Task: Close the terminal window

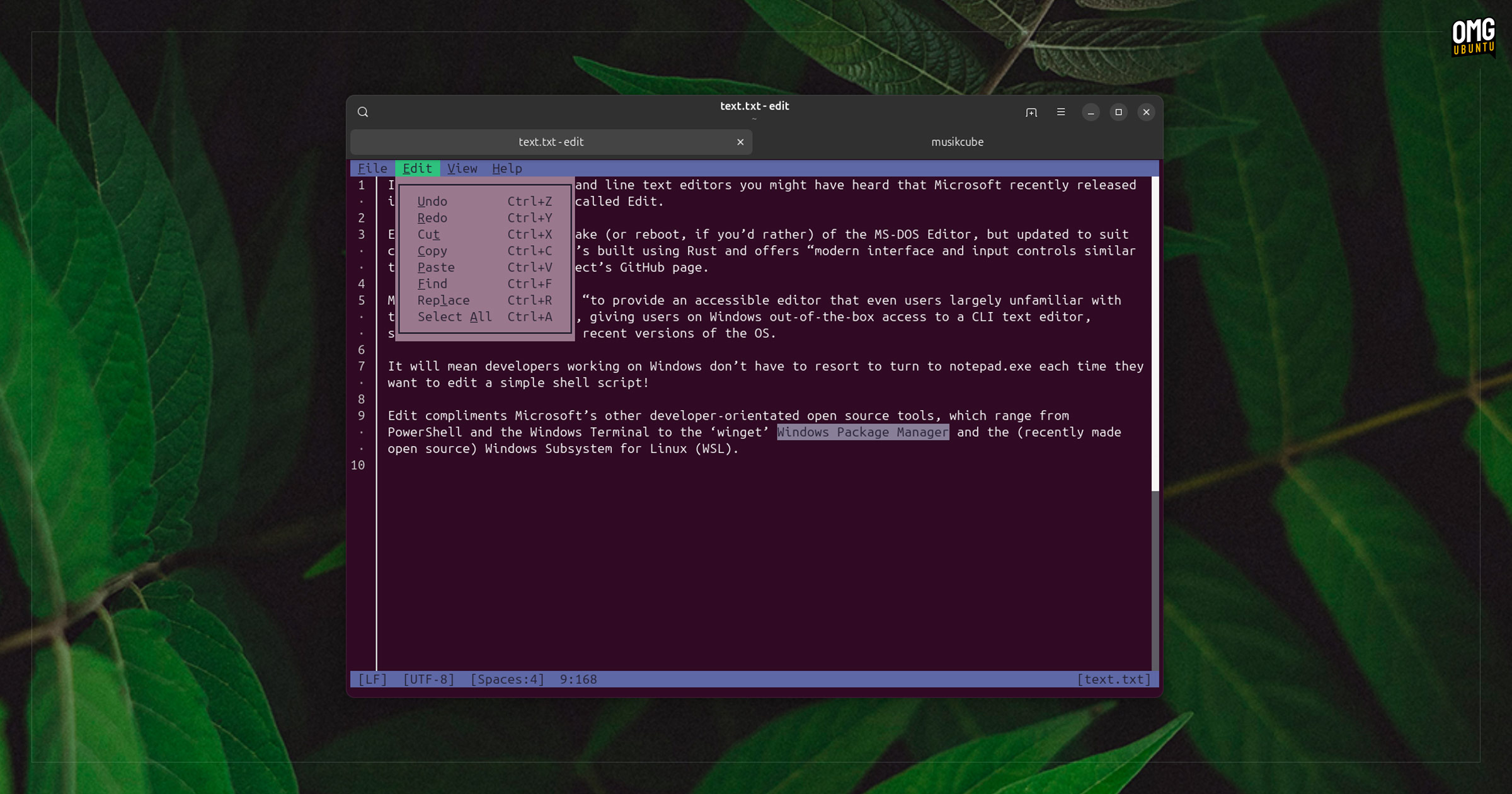Action: [x=1146, y=112]
